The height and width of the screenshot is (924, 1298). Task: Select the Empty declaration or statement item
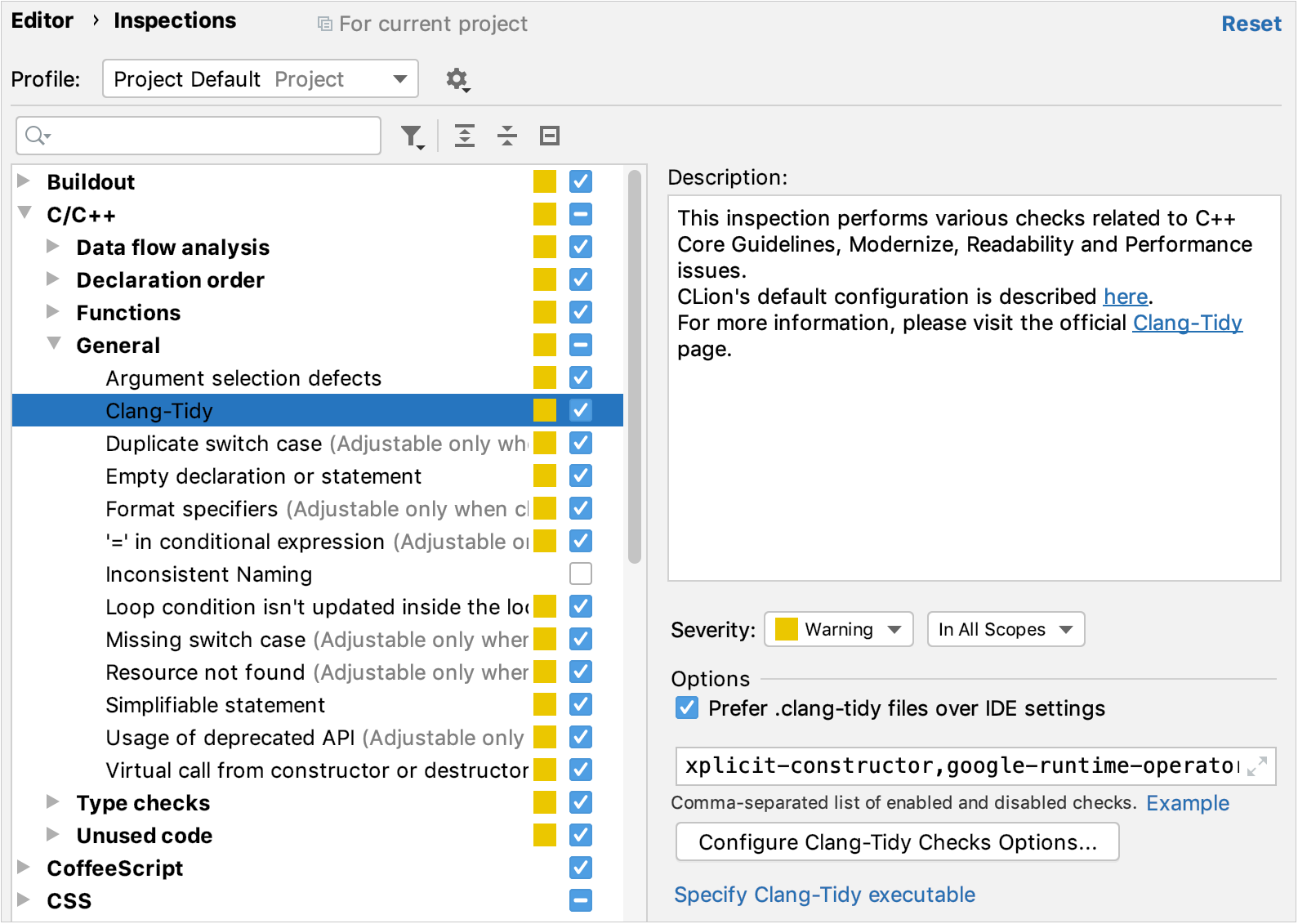(263, 476)
